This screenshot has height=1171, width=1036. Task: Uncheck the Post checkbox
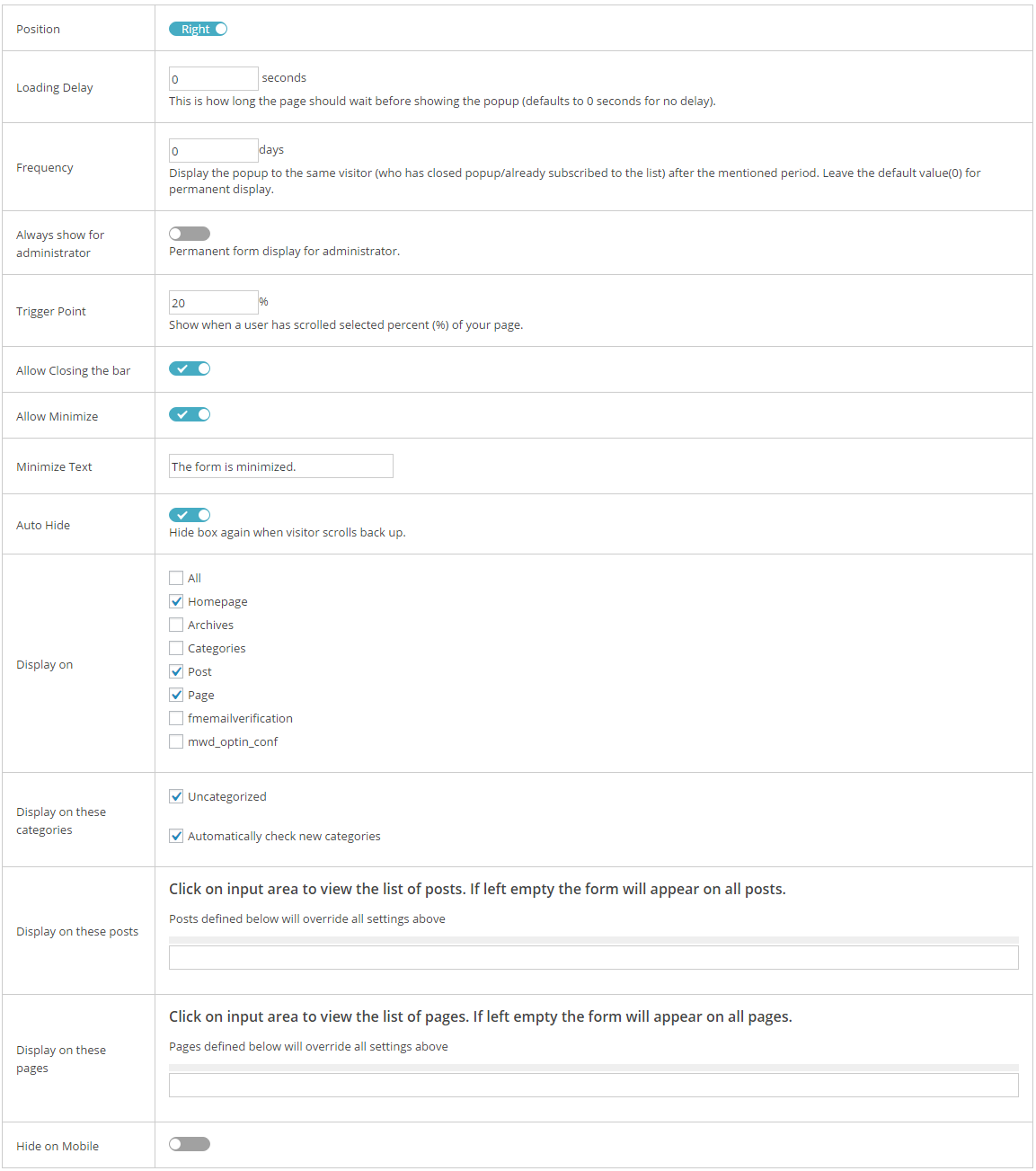(176, 671)
